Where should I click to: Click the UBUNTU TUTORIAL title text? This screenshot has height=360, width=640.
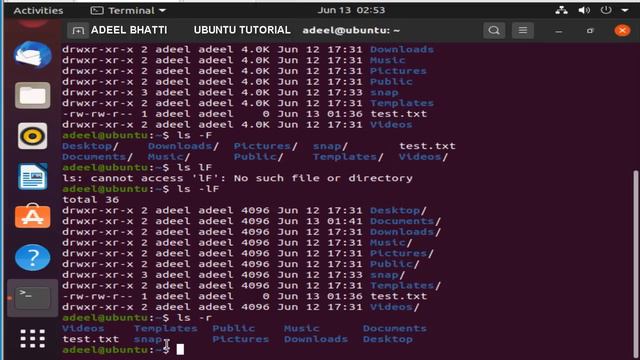click(242, 30)
